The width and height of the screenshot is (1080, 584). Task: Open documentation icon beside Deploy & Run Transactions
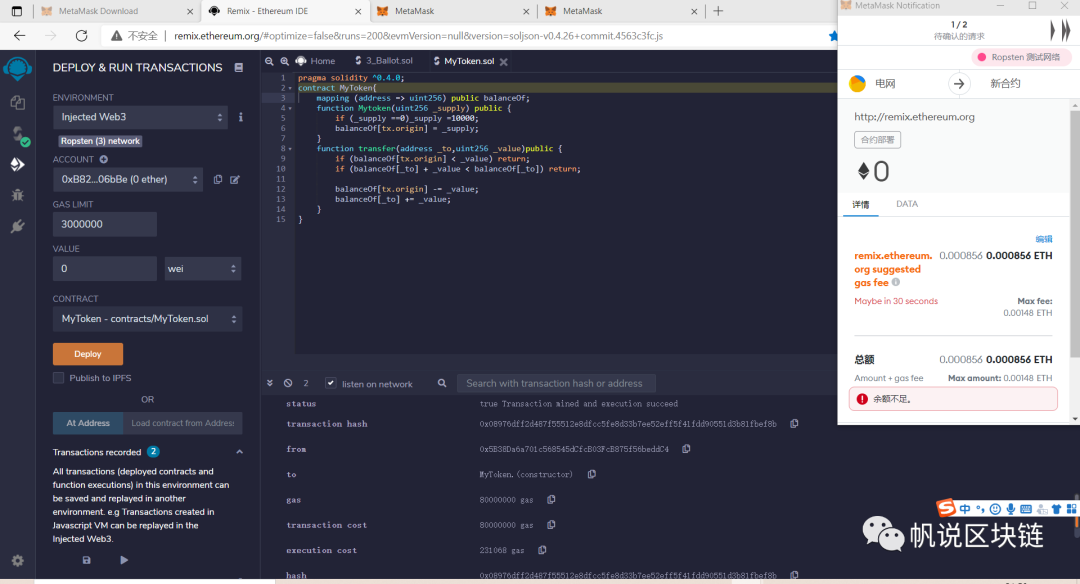[239, 67]
